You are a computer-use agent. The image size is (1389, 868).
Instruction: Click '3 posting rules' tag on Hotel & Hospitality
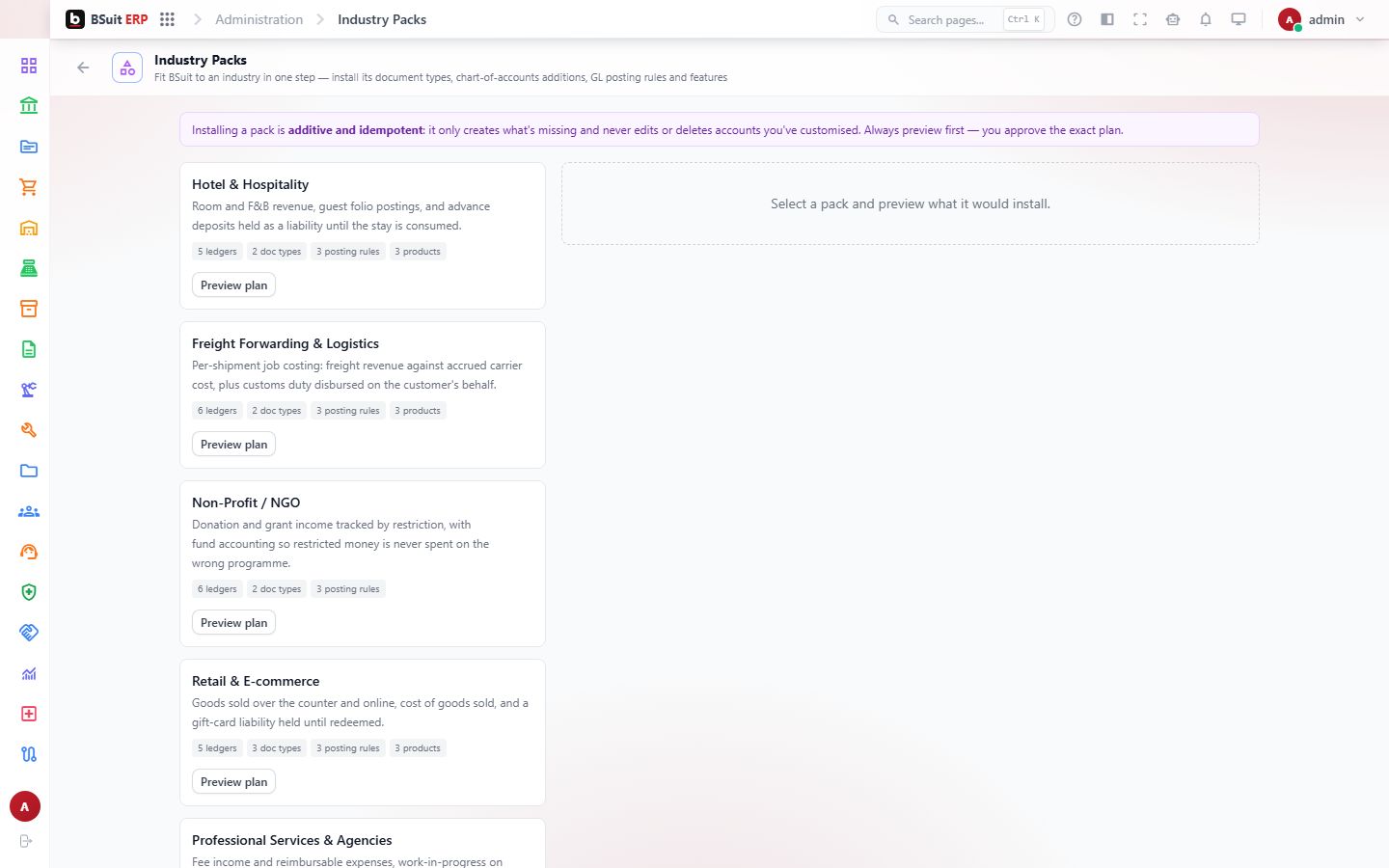(348, 252)
